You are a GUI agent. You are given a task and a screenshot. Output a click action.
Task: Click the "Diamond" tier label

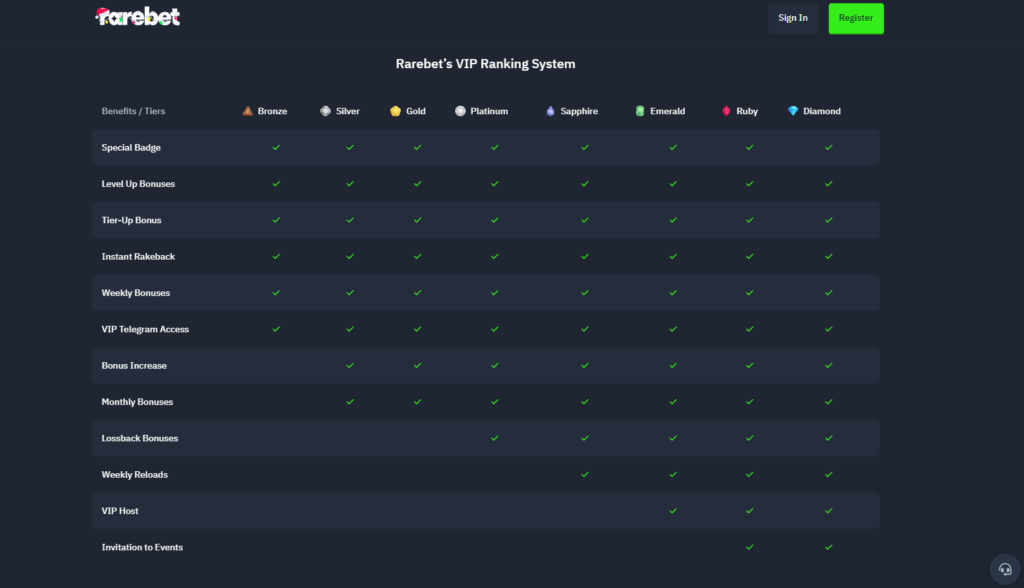pos(822,111)
